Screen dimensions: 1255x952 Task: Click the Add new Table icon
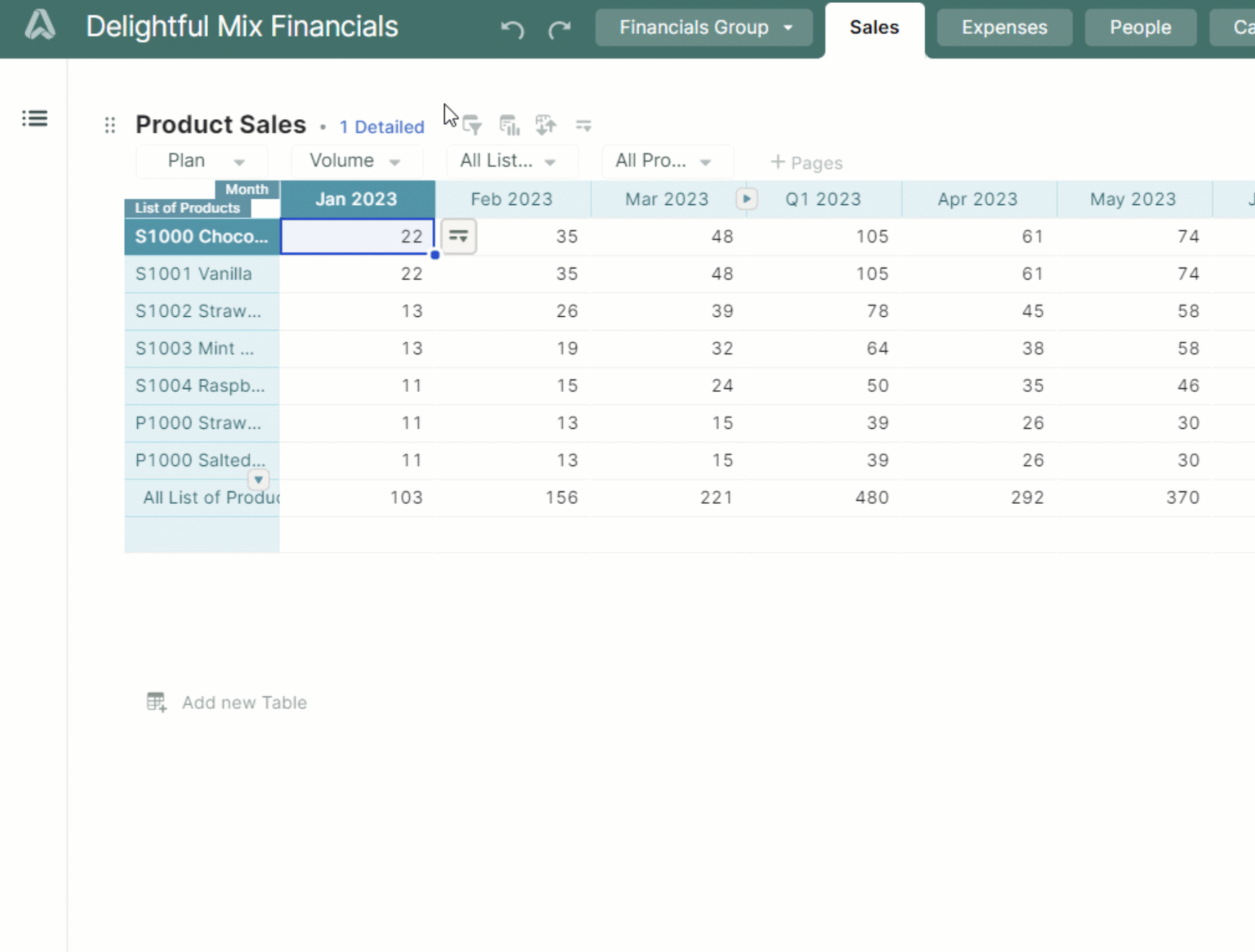(x=157, y=702)
